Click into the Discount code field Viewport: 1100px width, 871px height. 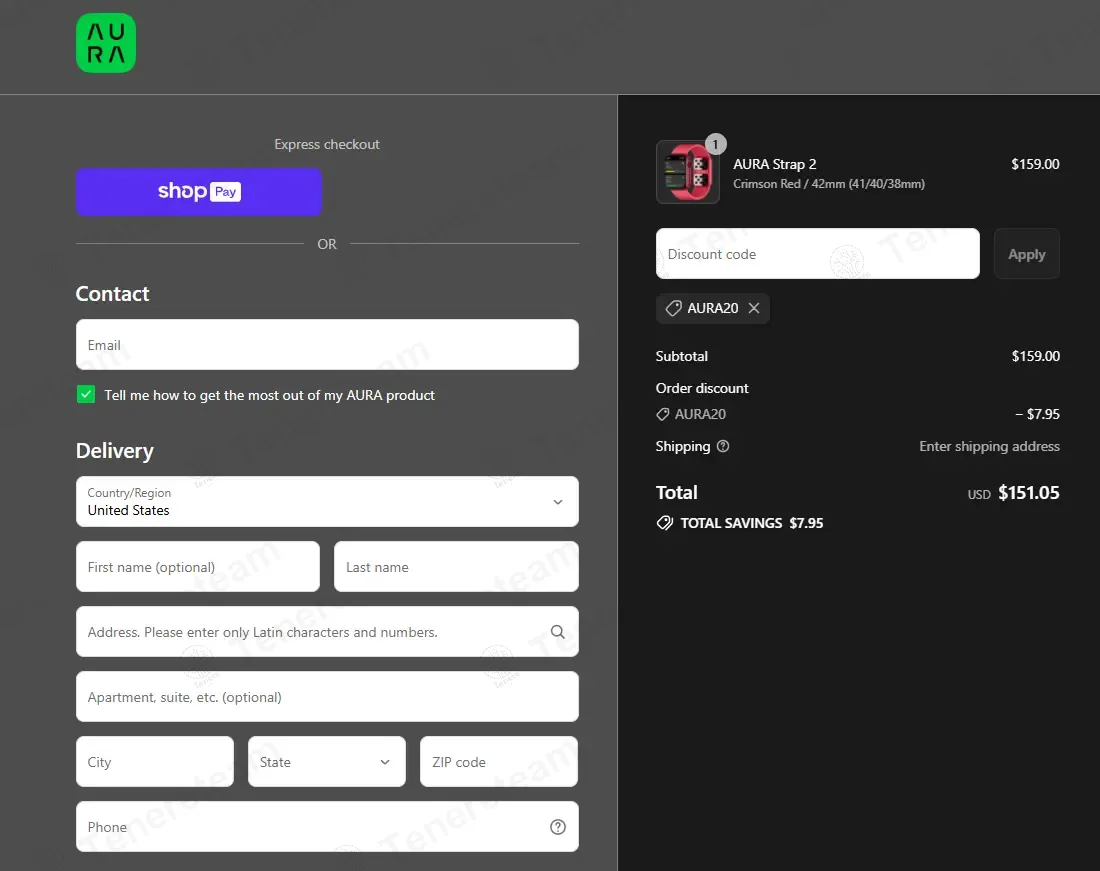817,254
